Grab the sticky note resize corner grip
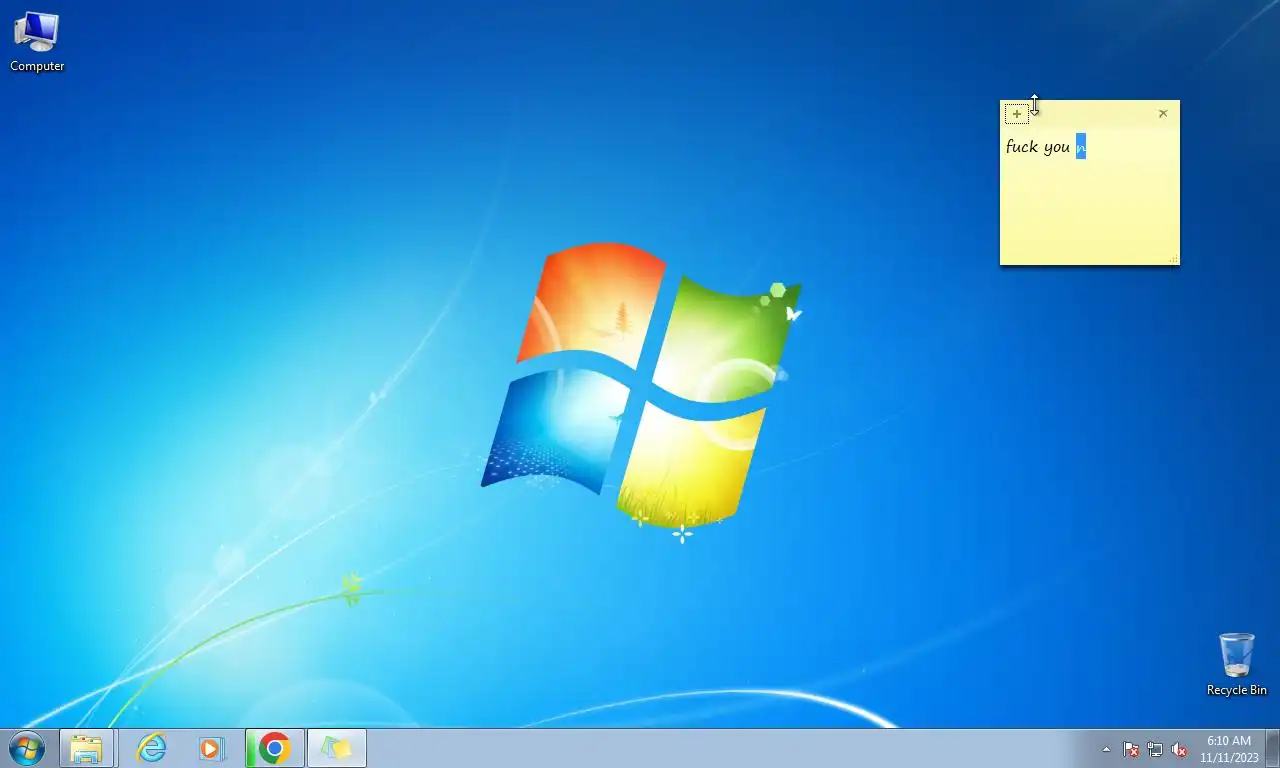 (1173, 259)
